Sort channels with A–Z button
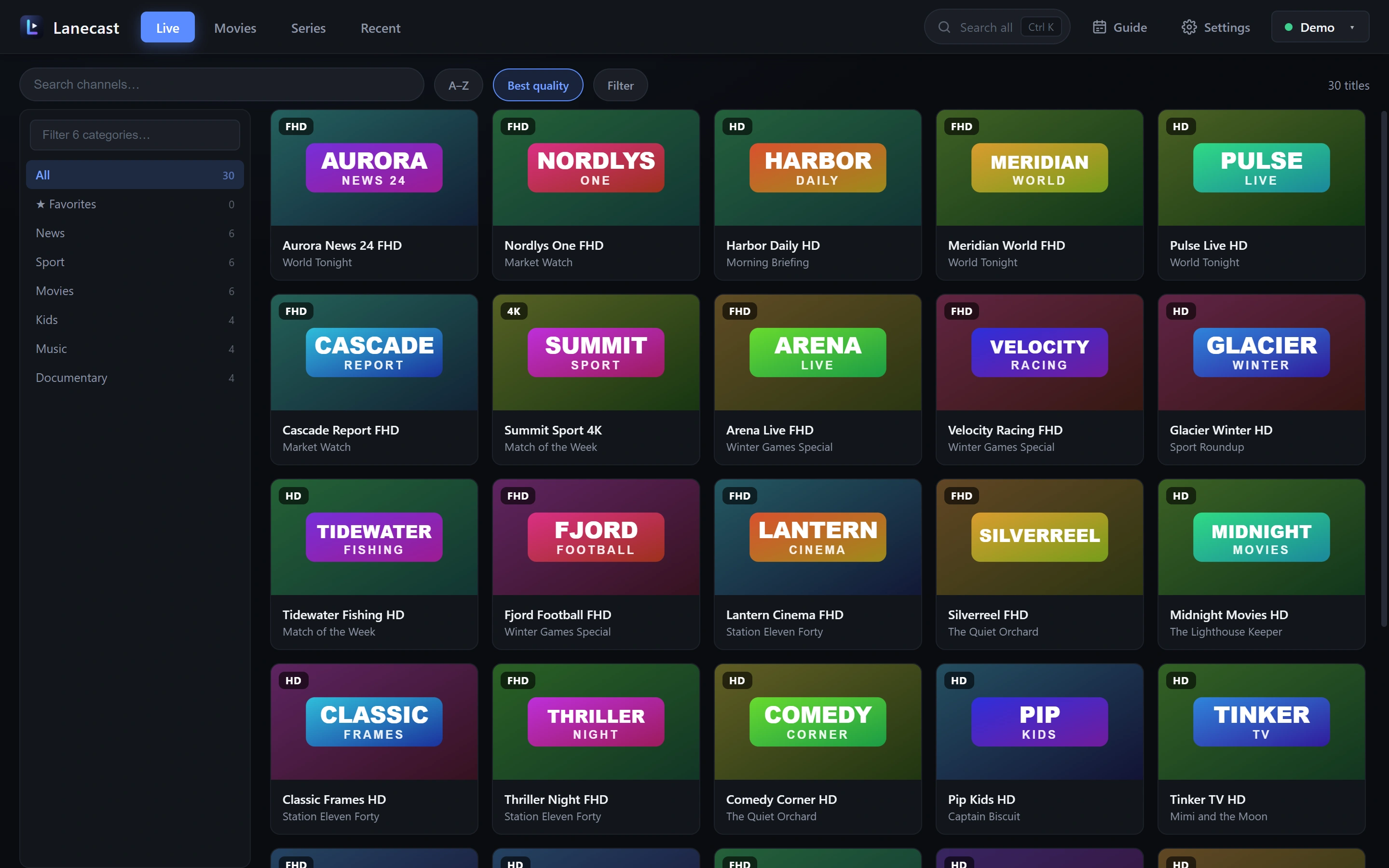The height and width of the screenshot is (868, 1389). [458, 85]
